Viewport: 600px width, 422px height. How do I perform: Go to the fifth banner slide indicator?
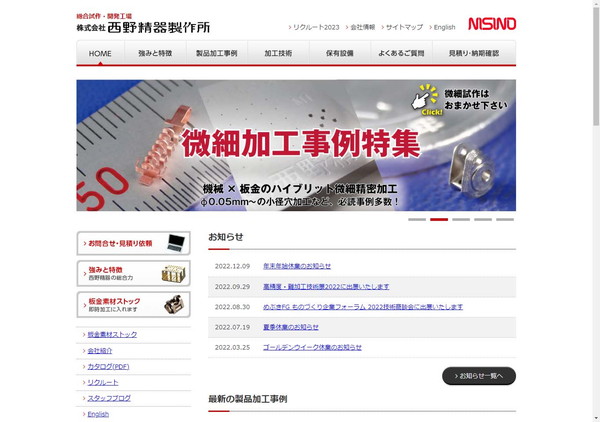coord(505,220)
